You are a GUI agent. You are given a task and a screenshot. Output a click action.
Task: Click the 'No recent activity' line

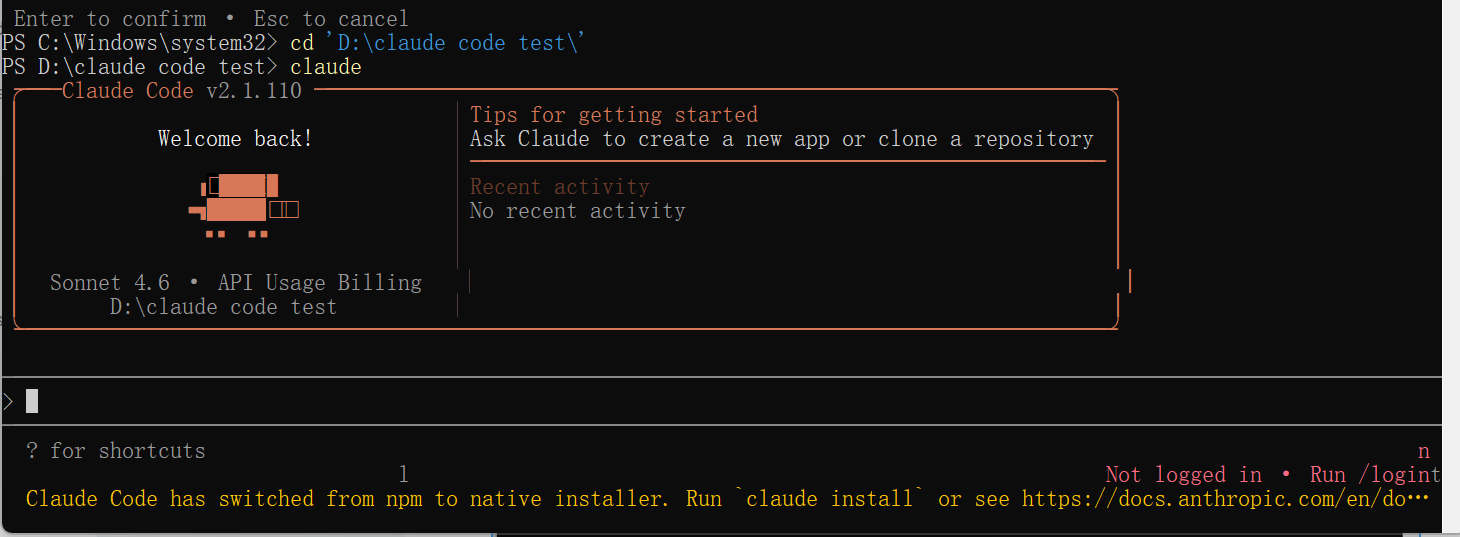pos(578,211)
